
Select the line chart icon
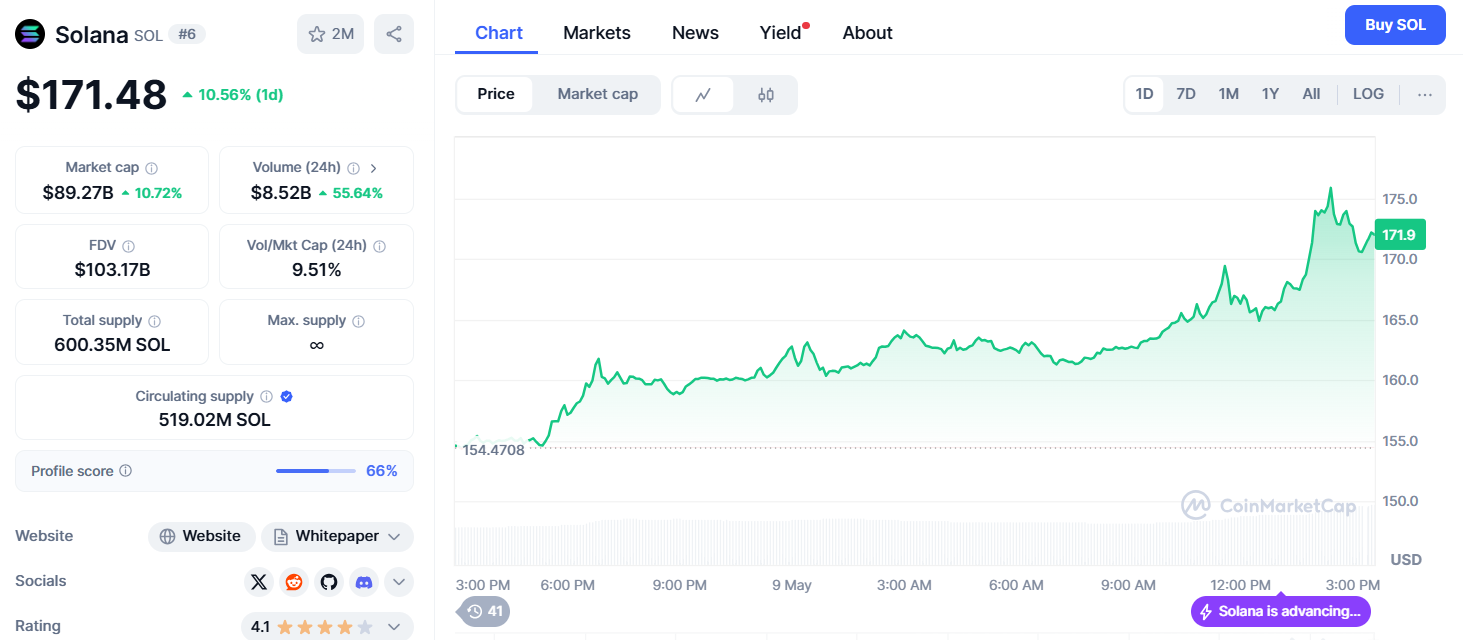pos(704,95)
